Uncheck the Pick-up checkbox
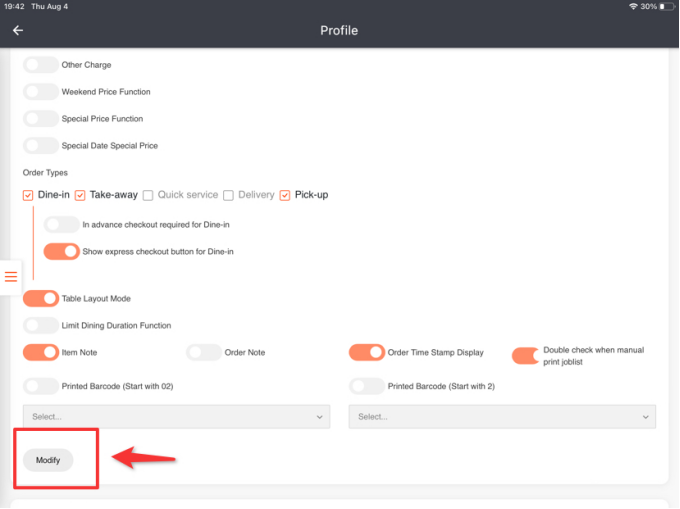This screenshot has height=509, width=680. tap(285, 195)
